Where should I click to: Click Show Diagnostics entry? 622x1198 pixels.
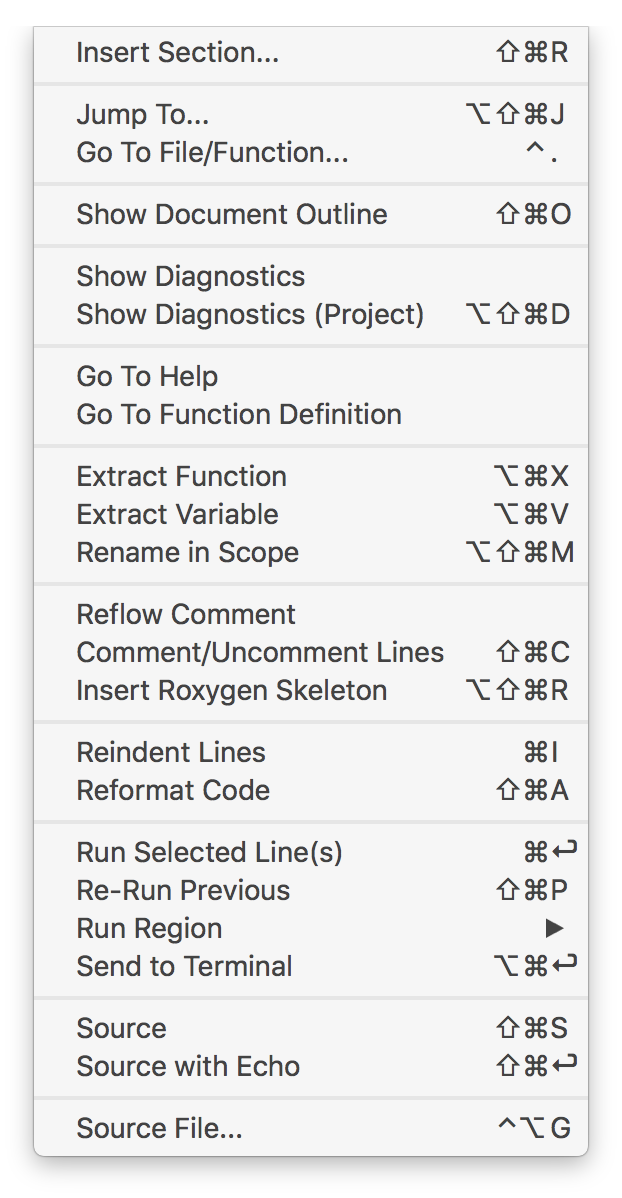pyautogui.click(x=311, y=277)
